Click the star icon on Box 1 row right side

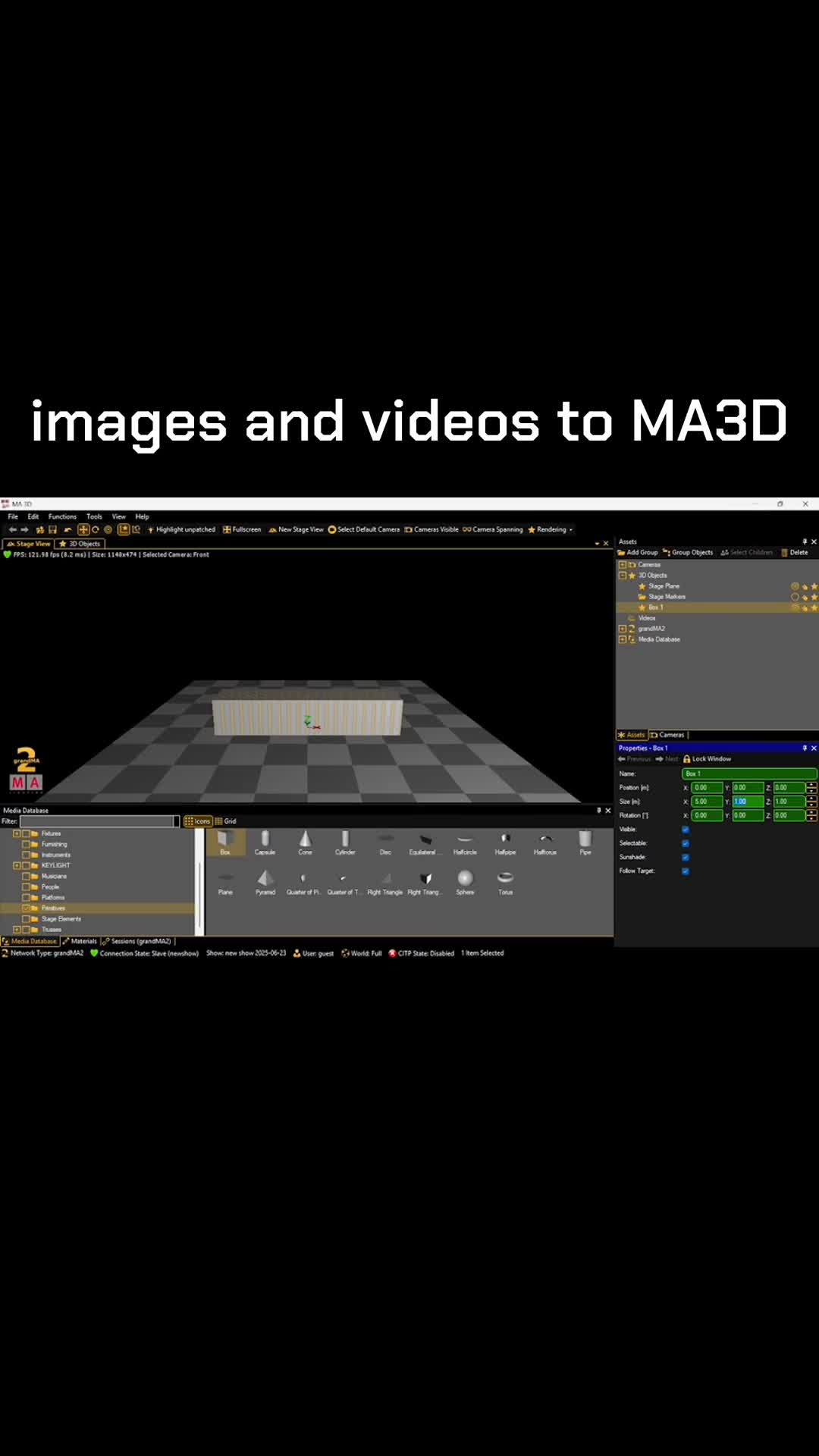[814, 607]
